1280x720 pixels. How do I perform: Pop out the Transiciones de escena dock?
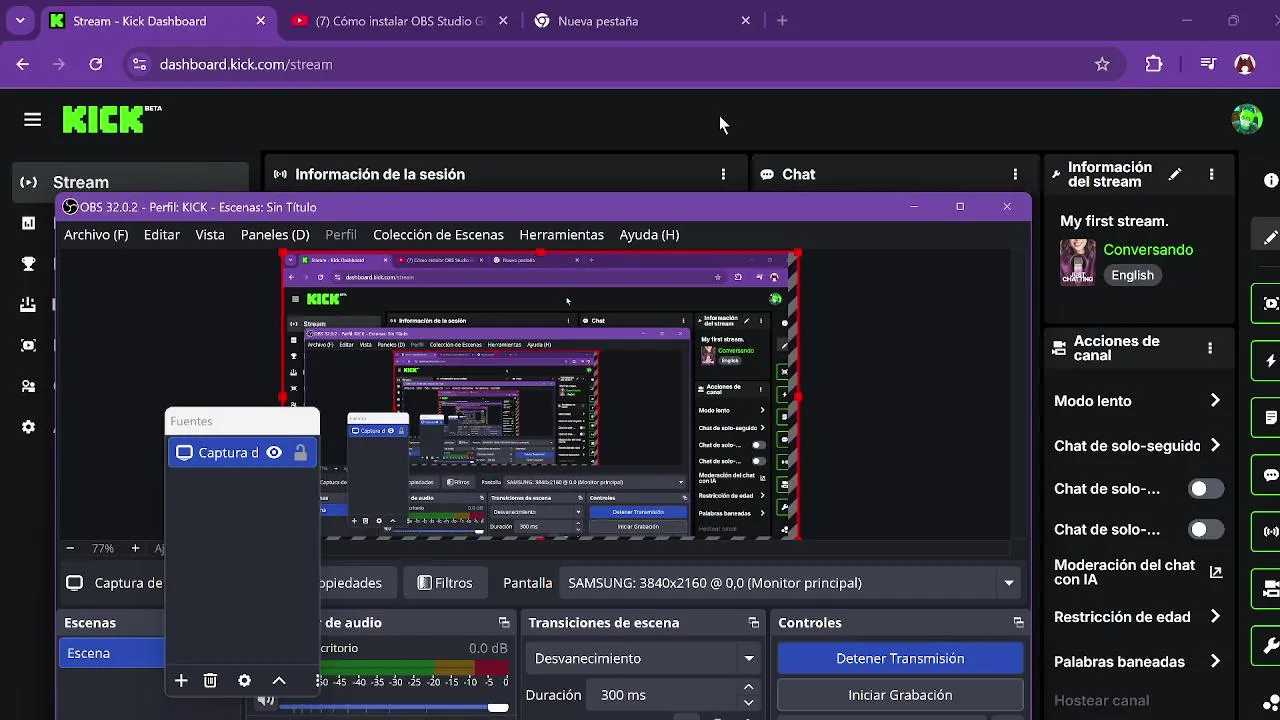coord(754,622)
